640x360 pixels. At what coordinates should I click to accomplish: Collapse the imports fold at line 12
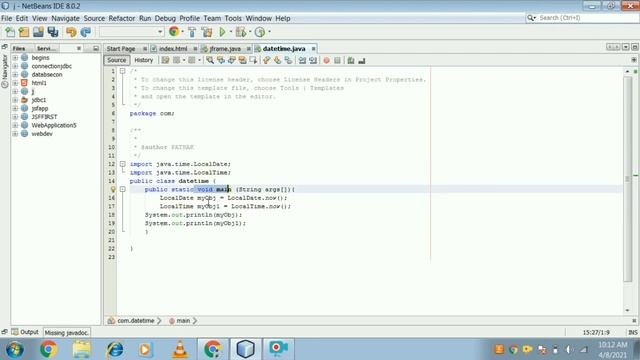click(x=122, y=164)
